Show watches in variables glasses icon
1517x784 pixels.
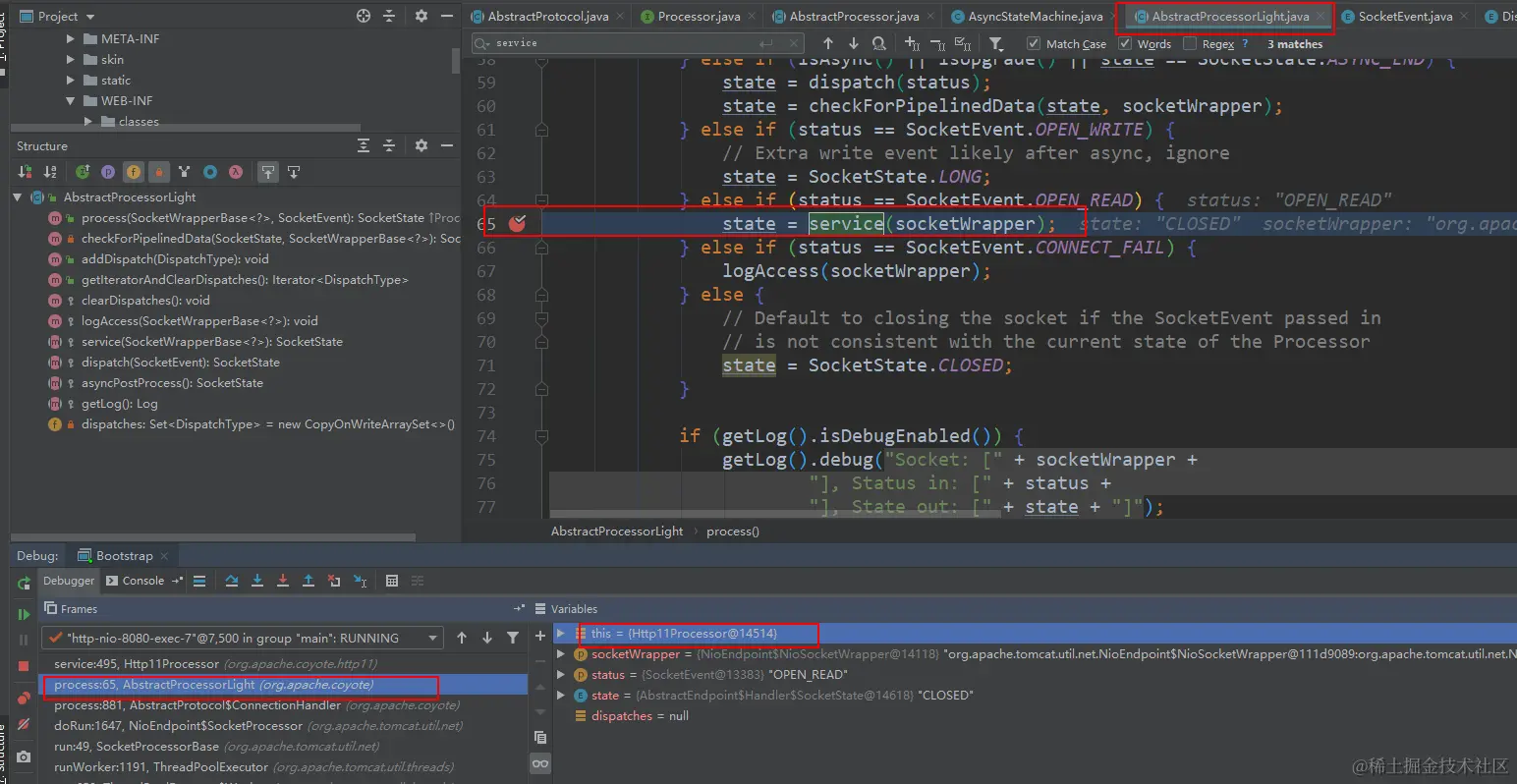pos(539,763)
